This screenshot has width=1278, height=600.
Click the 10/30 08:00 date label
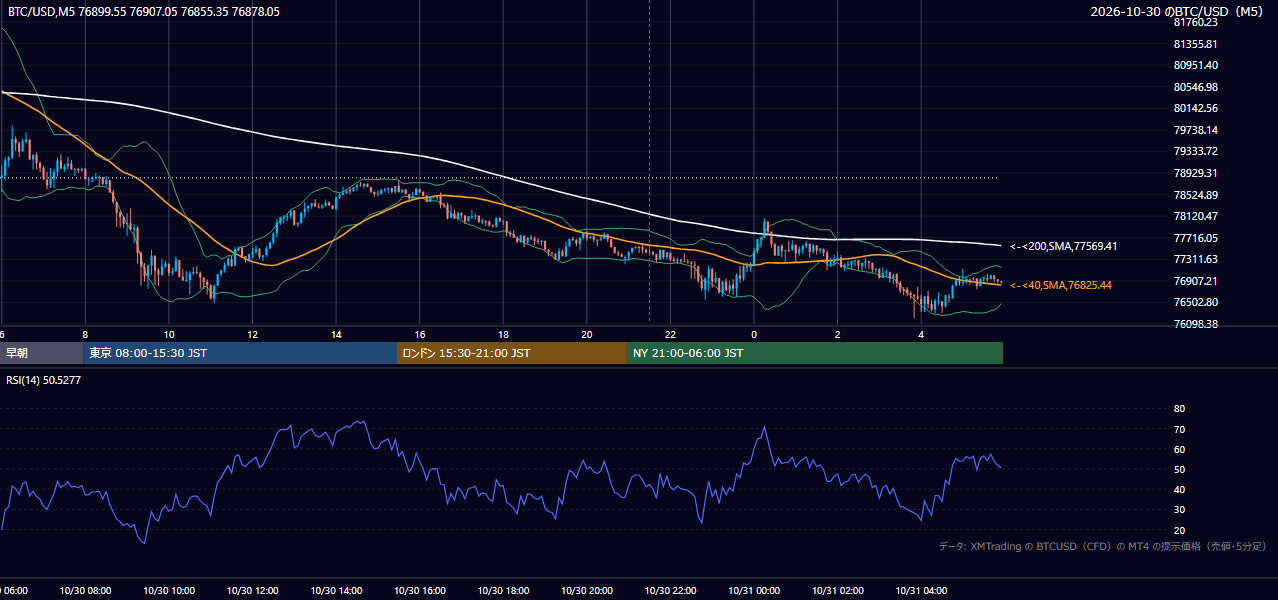(85, 591)
